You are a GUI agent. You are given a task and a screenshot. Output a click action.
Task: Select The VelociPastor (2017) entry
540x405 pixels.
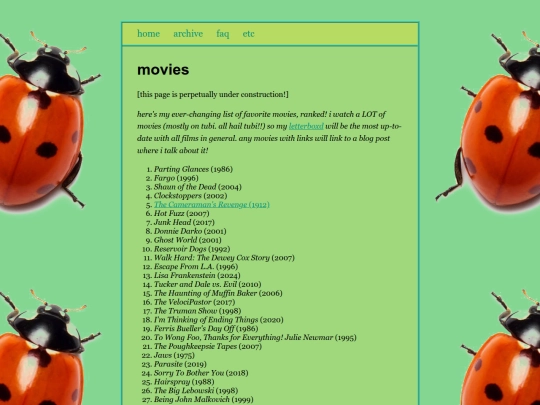[x=194, y=302]
